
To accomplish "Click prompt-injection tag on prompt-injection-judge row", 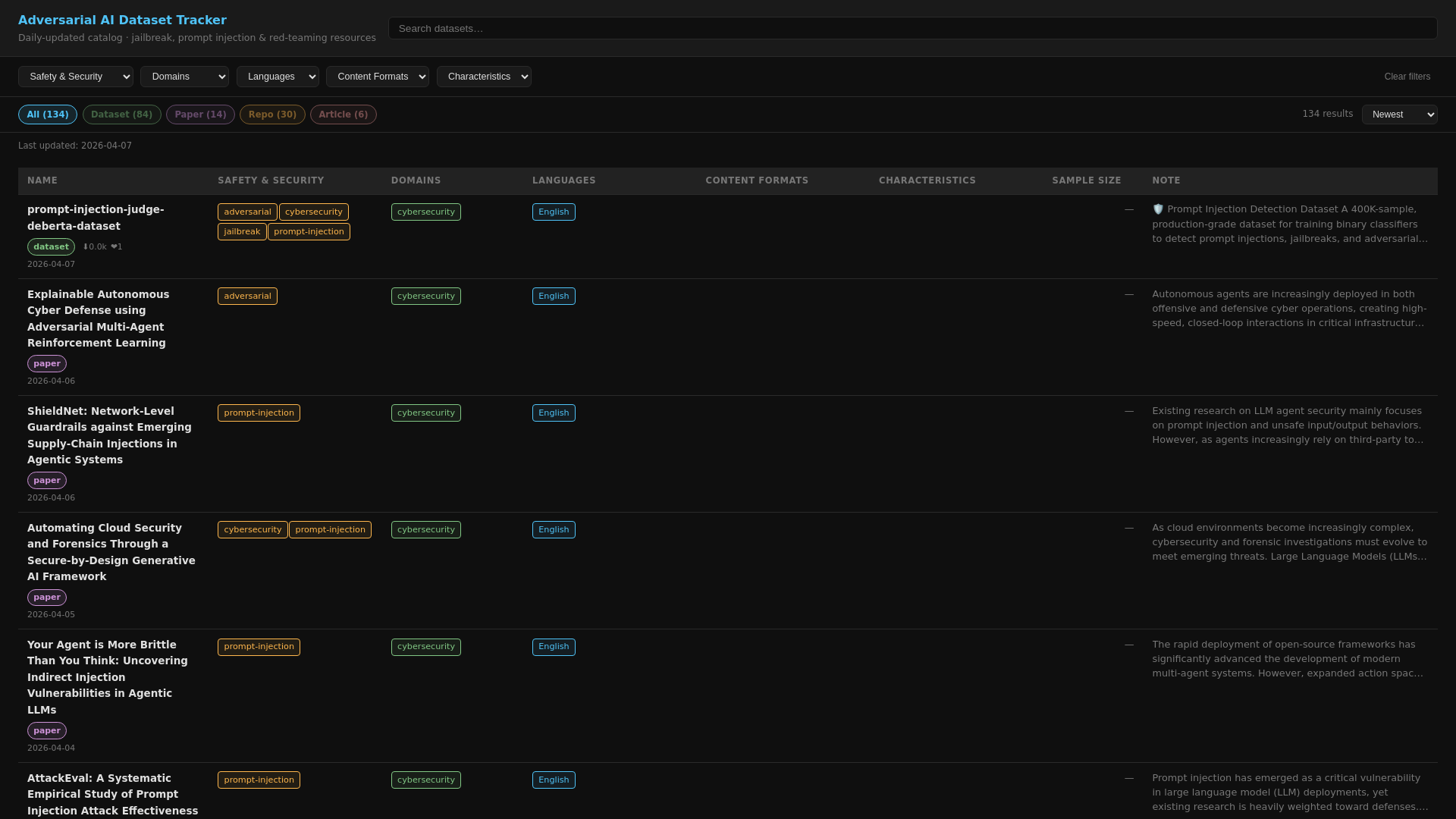I will point(309,231).
